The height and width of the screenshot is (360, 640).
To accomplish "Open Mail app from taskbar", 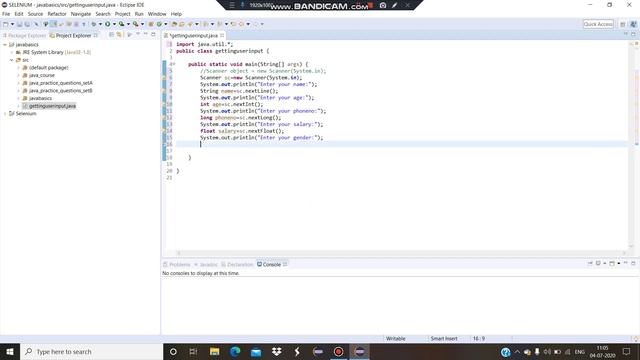I will click(256, 351).
